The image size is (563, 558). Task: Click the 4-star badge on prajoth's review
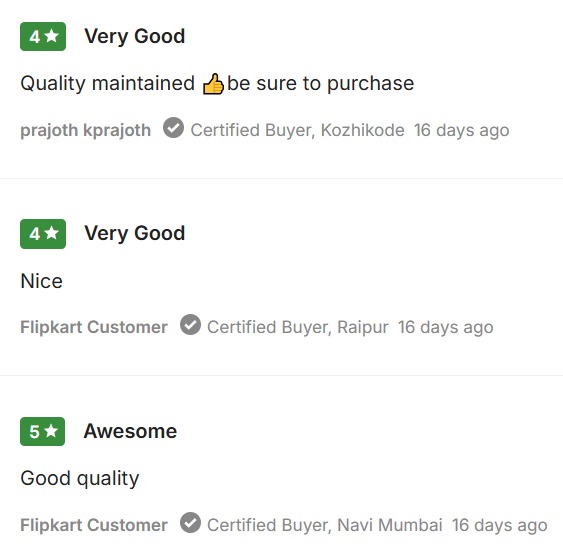[x=43, y=37]
